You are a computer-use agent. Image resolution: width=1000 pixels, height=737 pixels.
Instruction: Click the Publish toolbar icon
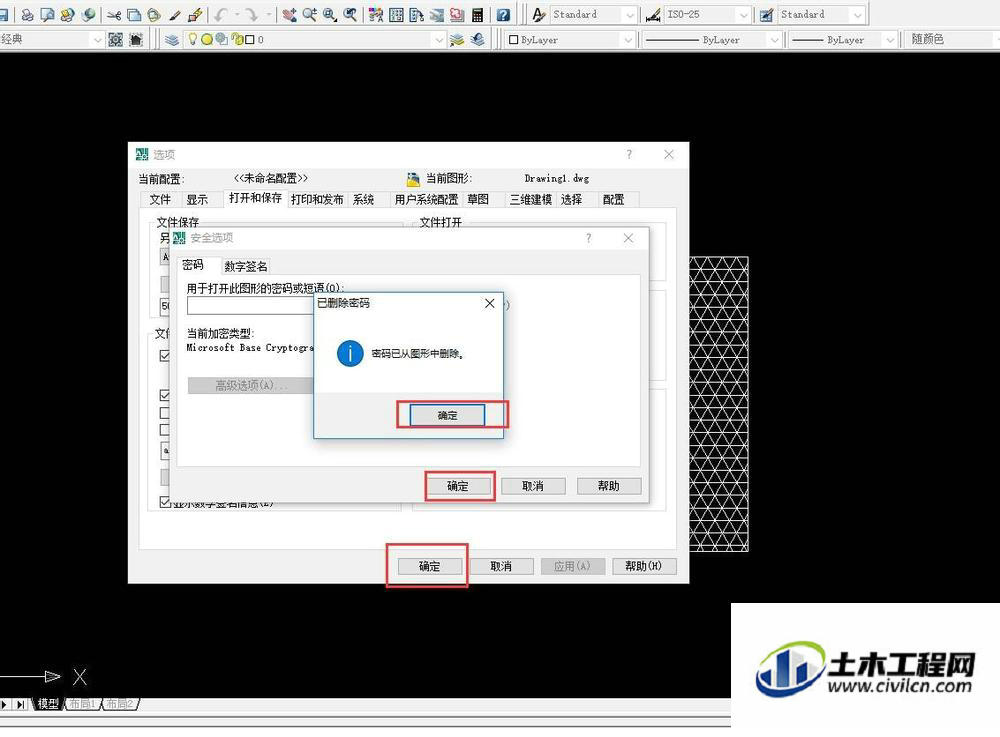click(x=67, y=15)
